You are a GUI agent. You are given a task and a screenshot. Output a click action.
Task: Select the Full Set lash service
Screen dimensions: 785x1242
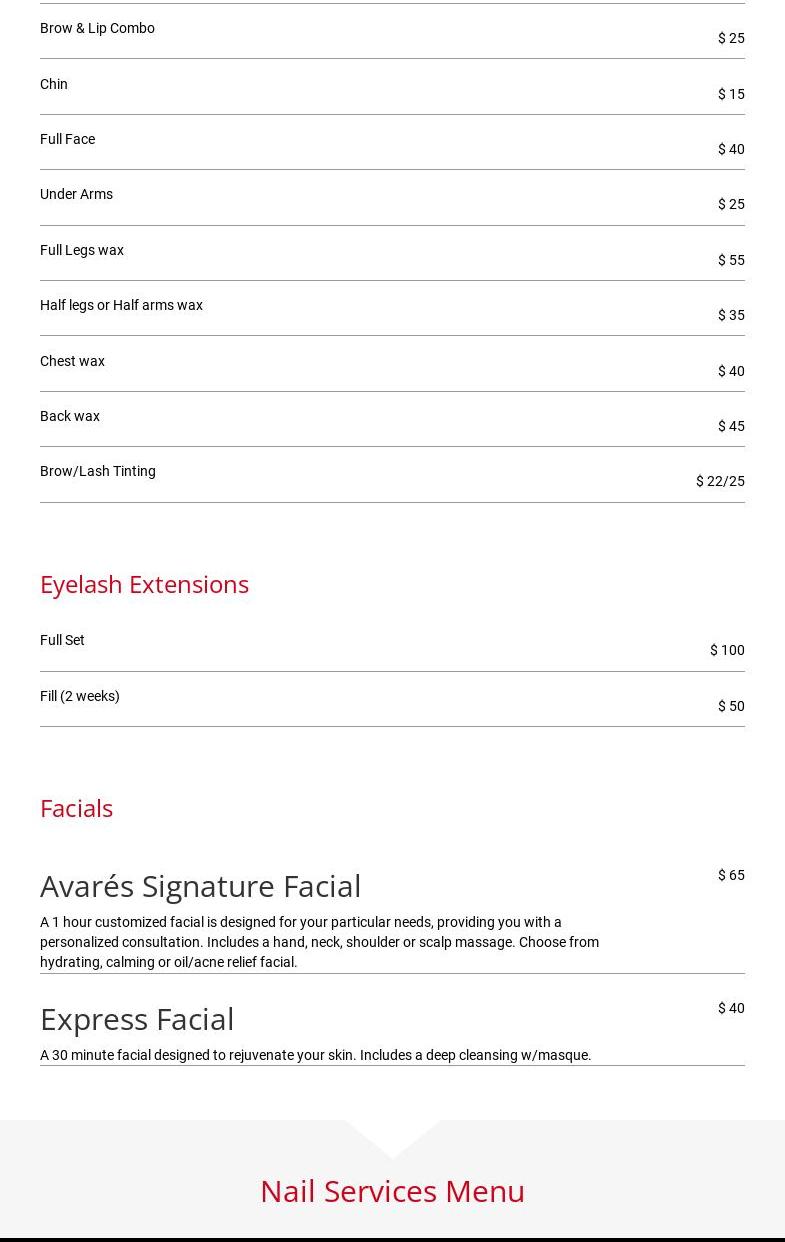[62, 640]
